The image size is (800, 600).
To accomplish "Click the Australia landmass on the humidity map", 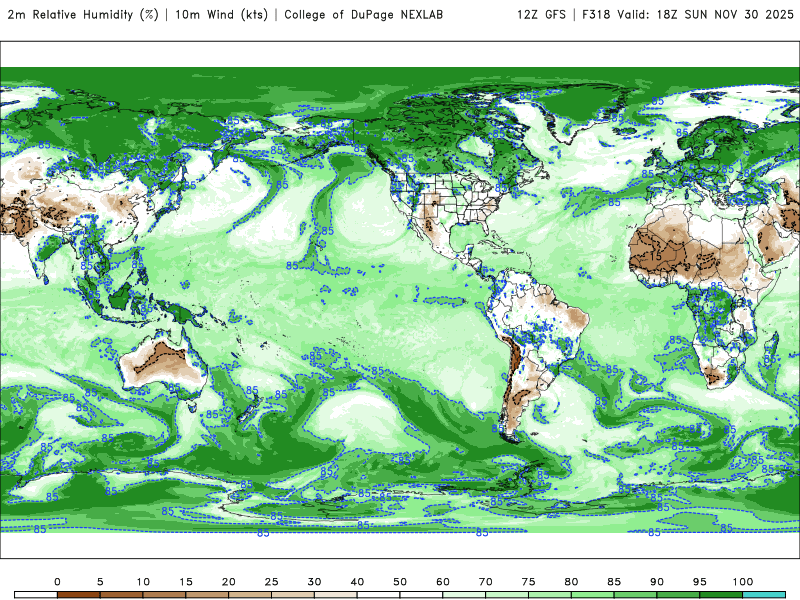I will point(162,363).
